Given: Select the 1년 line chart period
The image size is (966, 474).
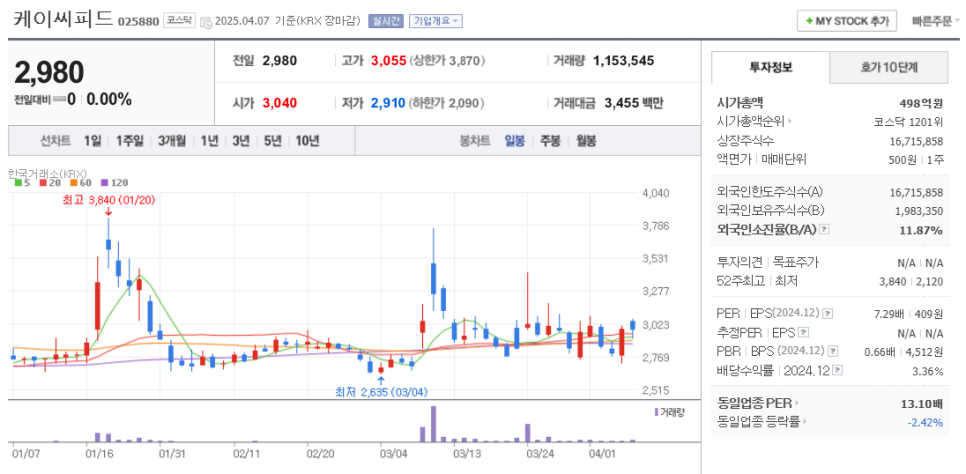Looking at the screenshot, I should pyautogui.click(x=209, y=141).
